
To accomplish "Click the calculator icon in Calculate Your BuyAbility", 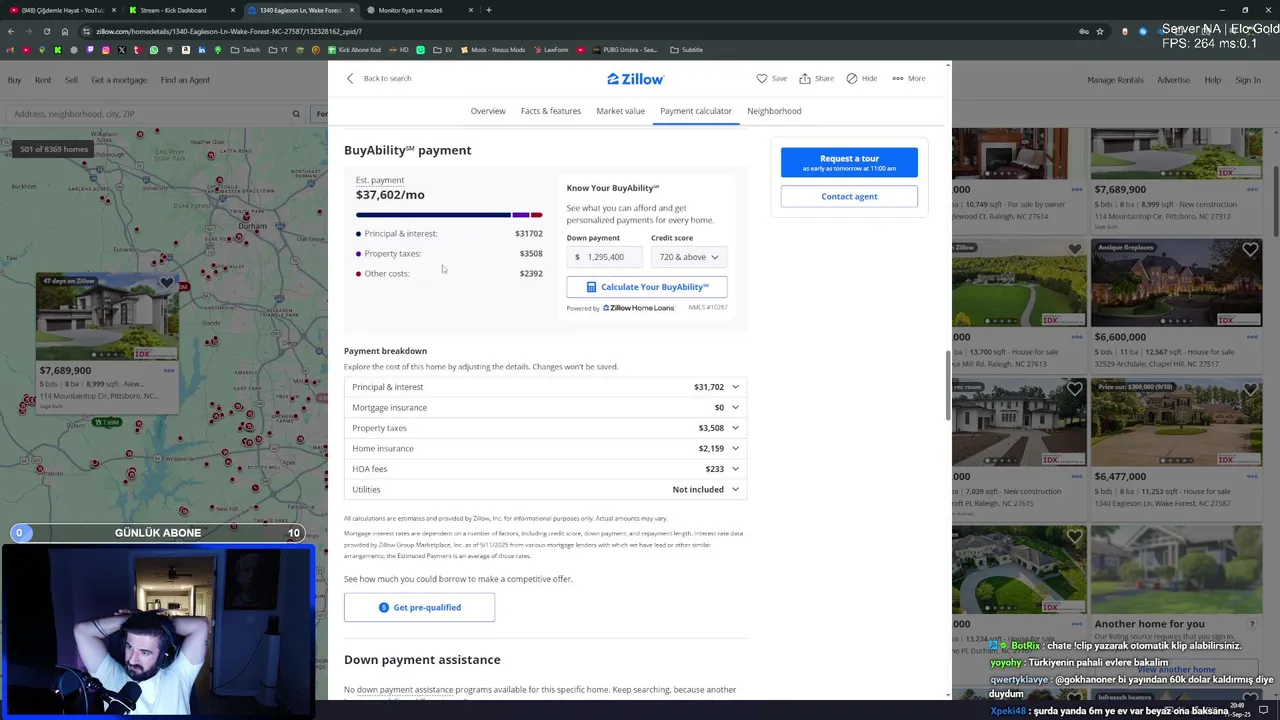I will (592, 287).
